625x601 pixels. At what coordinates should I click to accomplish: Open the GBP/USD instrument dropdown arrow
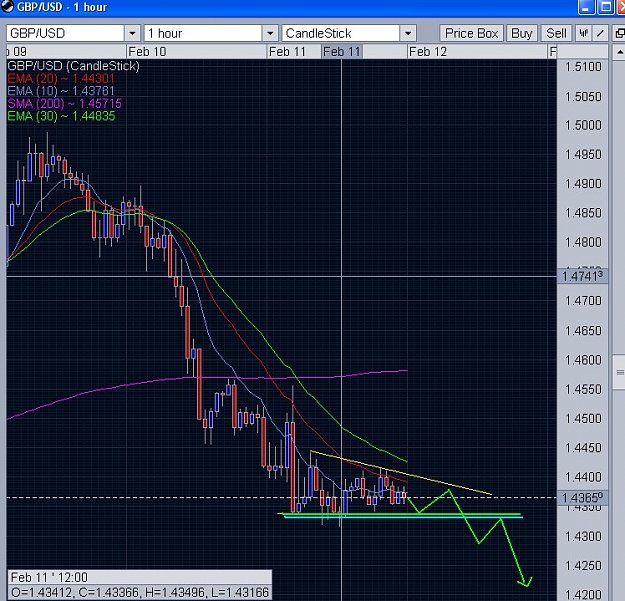tap(132, 33)
